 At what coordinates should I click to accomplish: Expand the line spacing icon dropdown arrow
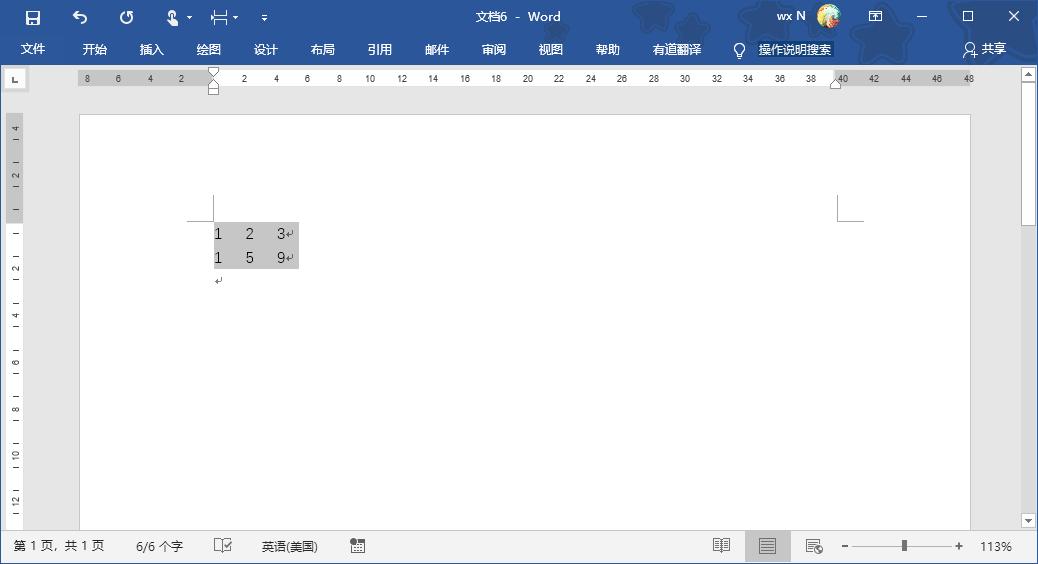click(236, 18)
